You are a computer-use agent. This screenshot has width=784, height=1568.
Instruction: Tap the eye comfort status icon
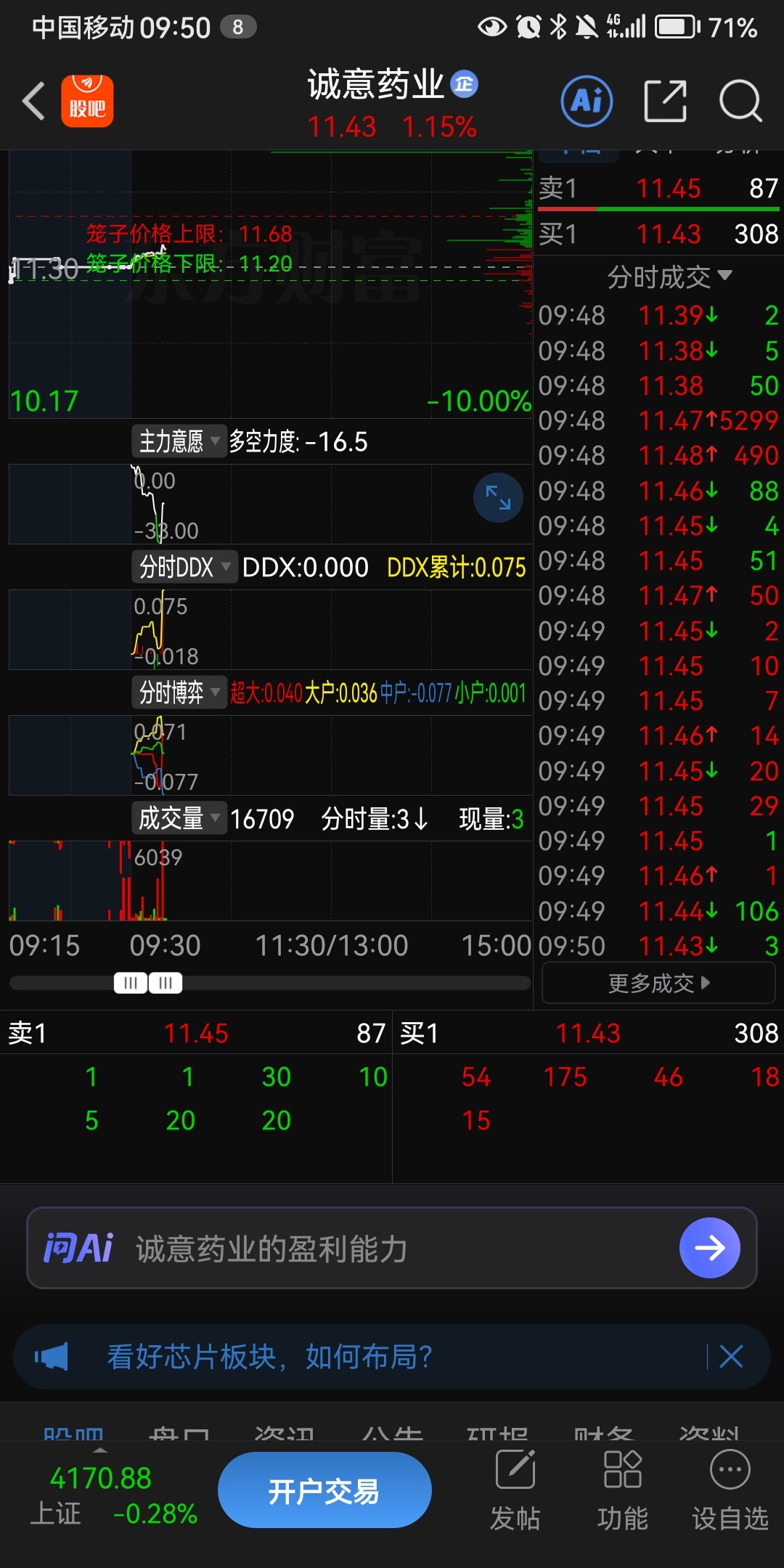pyautogui.click(x=492, y=27)
